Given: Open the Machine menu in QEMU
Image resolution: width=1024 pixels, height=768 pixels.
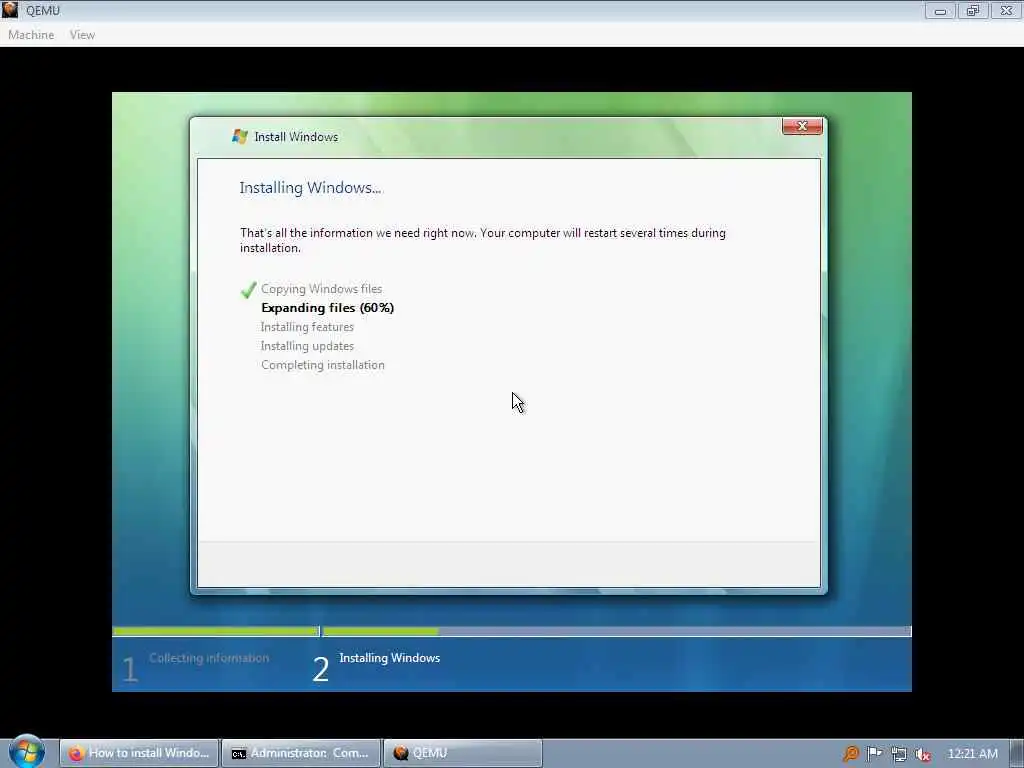Looking at the screenshot, I should [x=31, y=35].
